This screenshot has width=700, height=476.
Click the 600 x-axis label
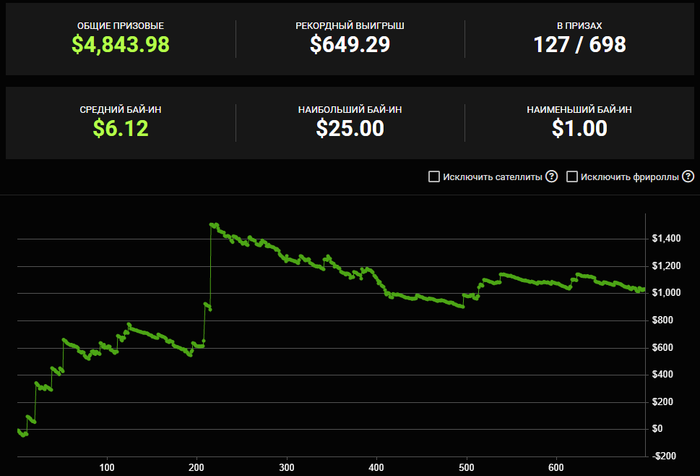coord(556,468)
